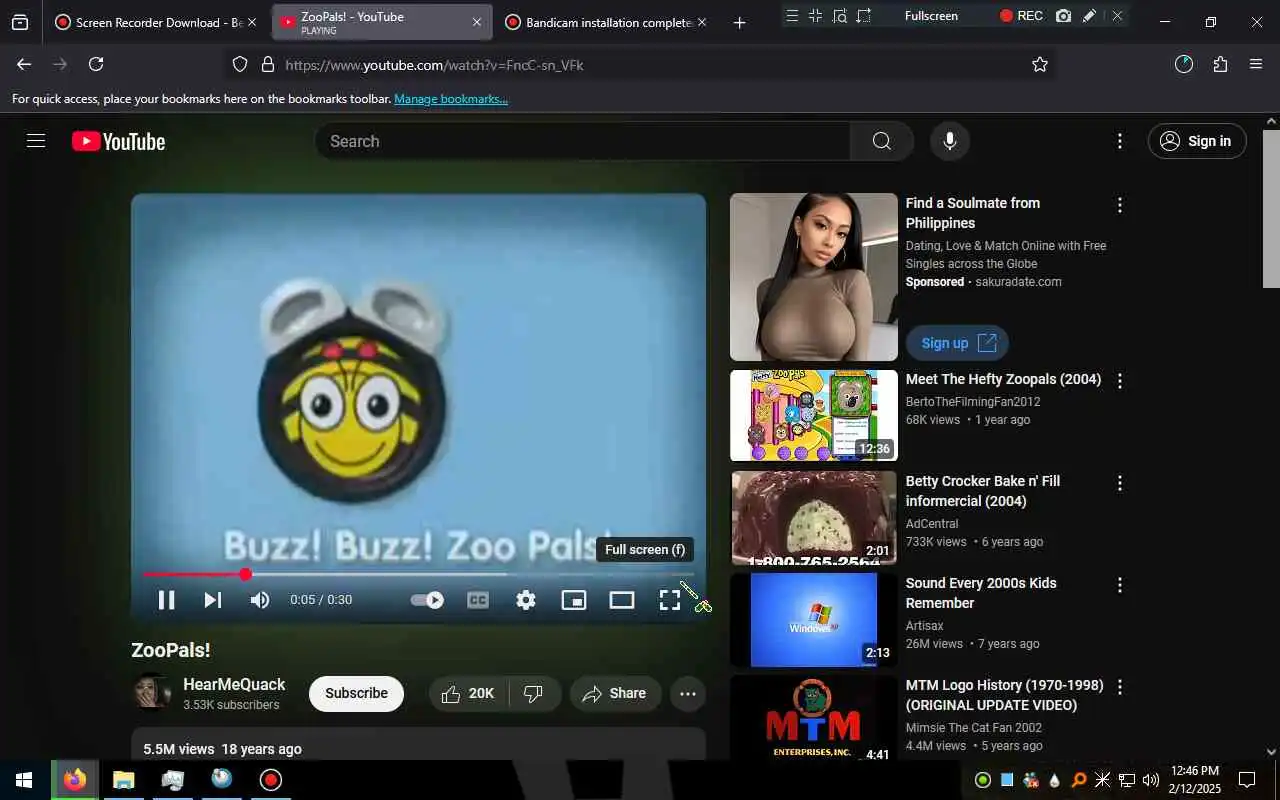Image resolution: width=1280 pixels, height=800 pixels.
Task: Play Sound Every 2000s Kids Remember thumbnail
Action: pos(814,619)
